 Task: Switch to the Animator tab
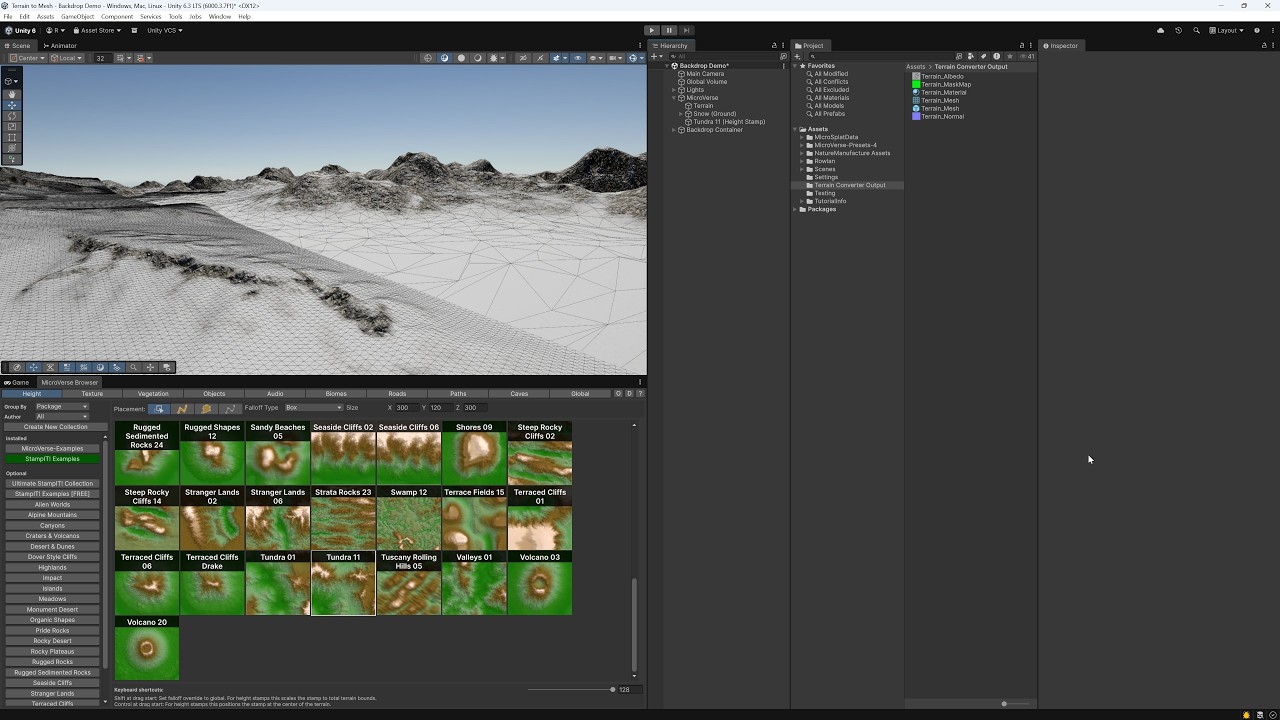60,45
